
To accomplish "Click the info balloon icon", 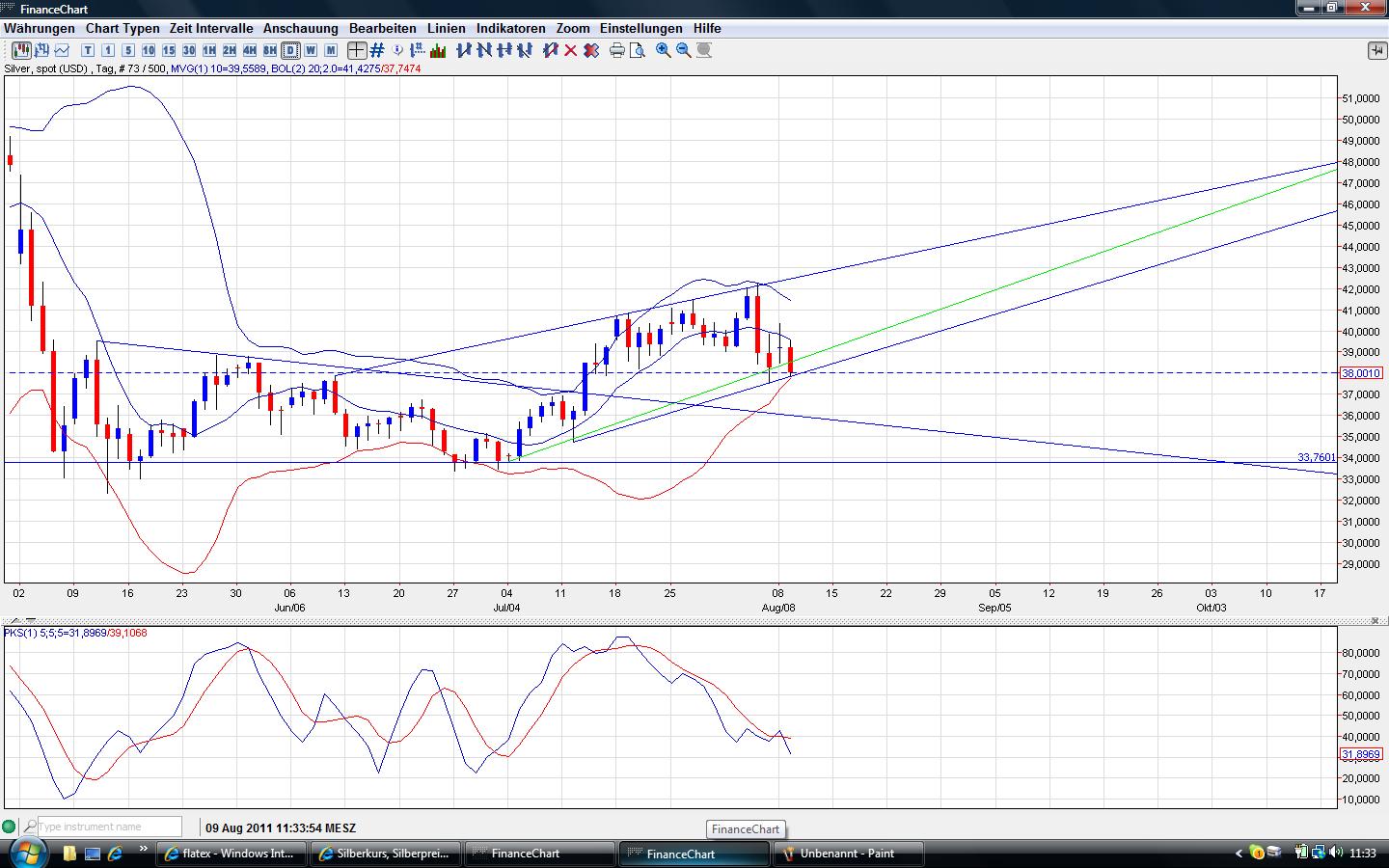I will tap(398, 50).
